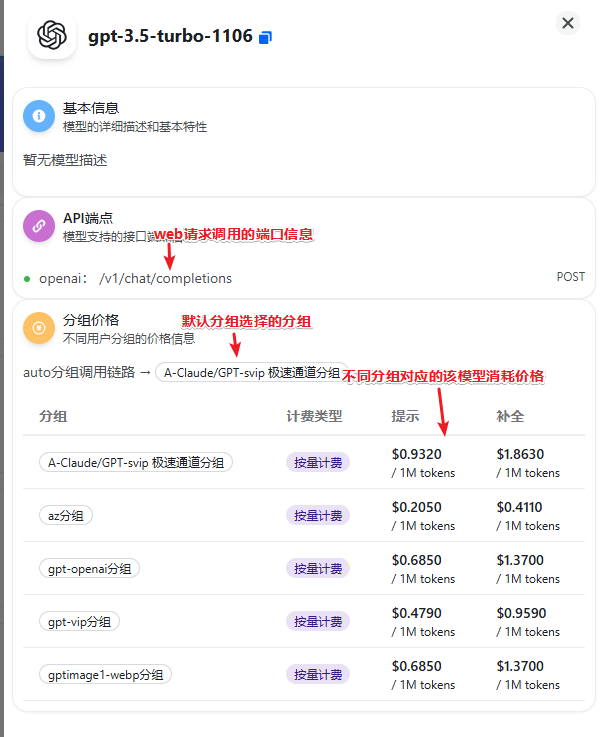Click the API endpoint purple link icon
Screen dimensions: 604x737
click(39, 226)
